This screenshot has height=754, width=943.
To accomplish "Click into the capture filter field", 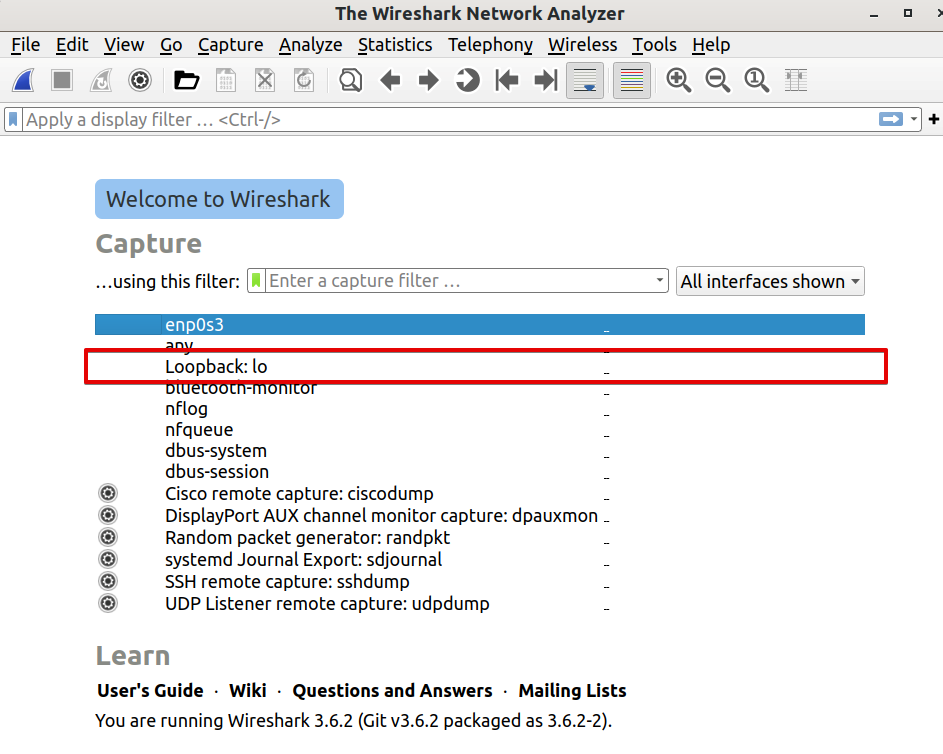I will pyautogui.click(x=460, y=281).
